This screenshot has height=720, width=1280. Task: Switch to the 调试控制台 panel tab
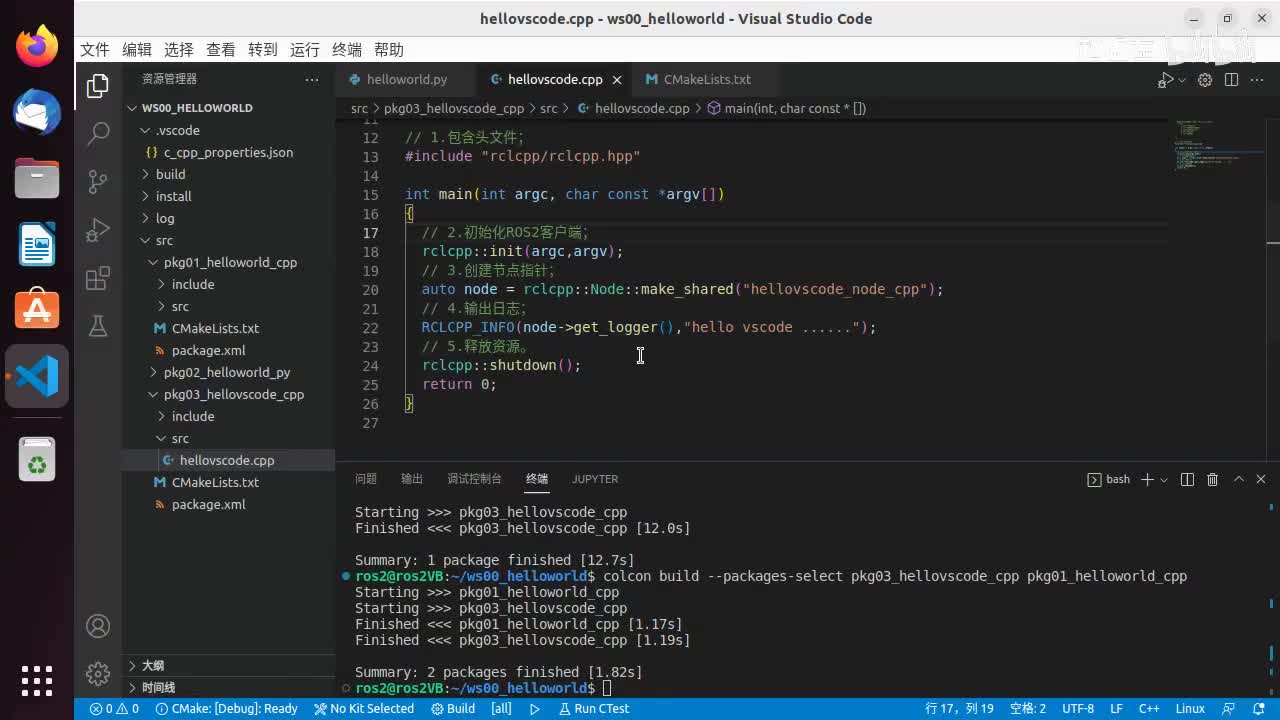click(474, 479)
